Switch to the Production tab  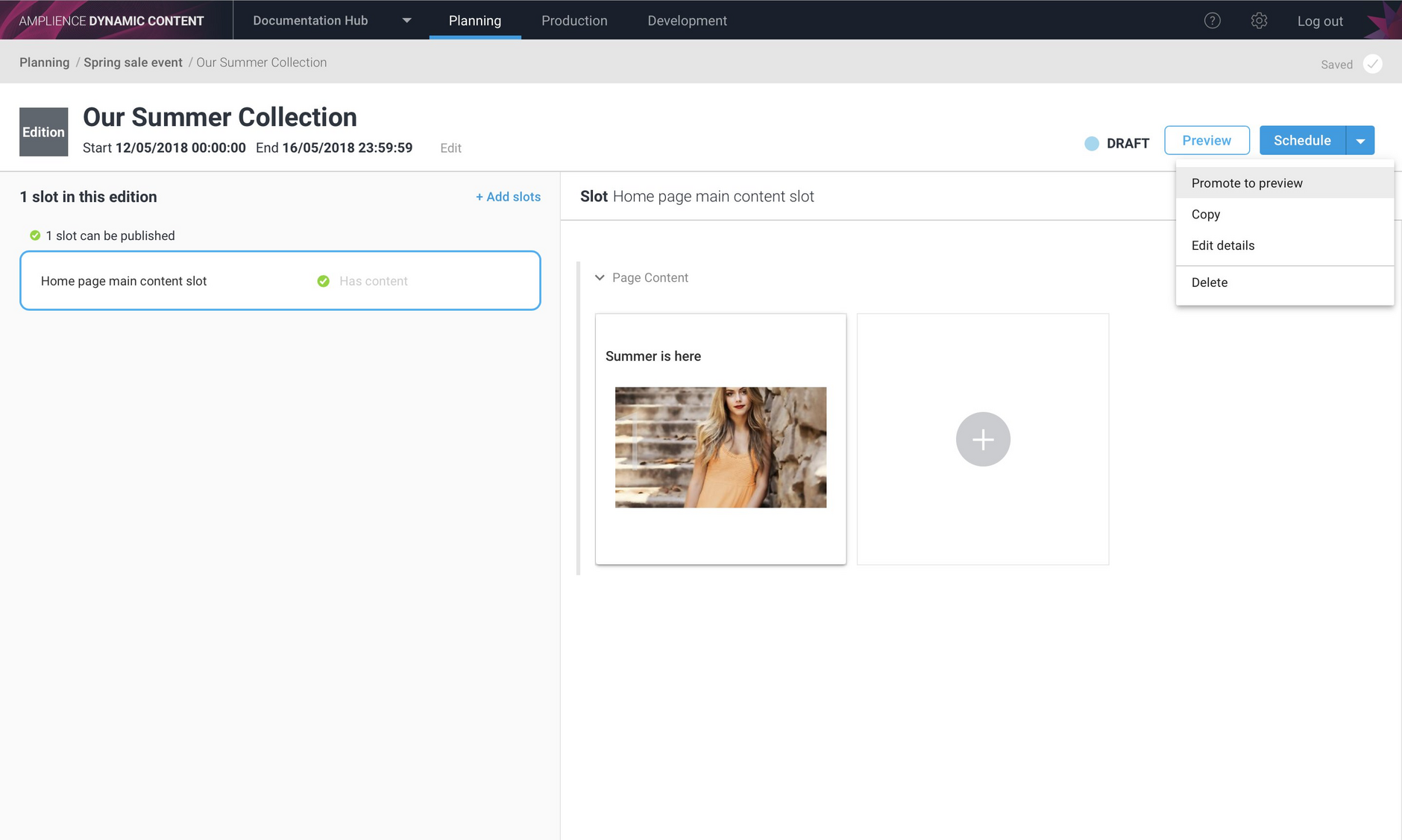point(574,21)
